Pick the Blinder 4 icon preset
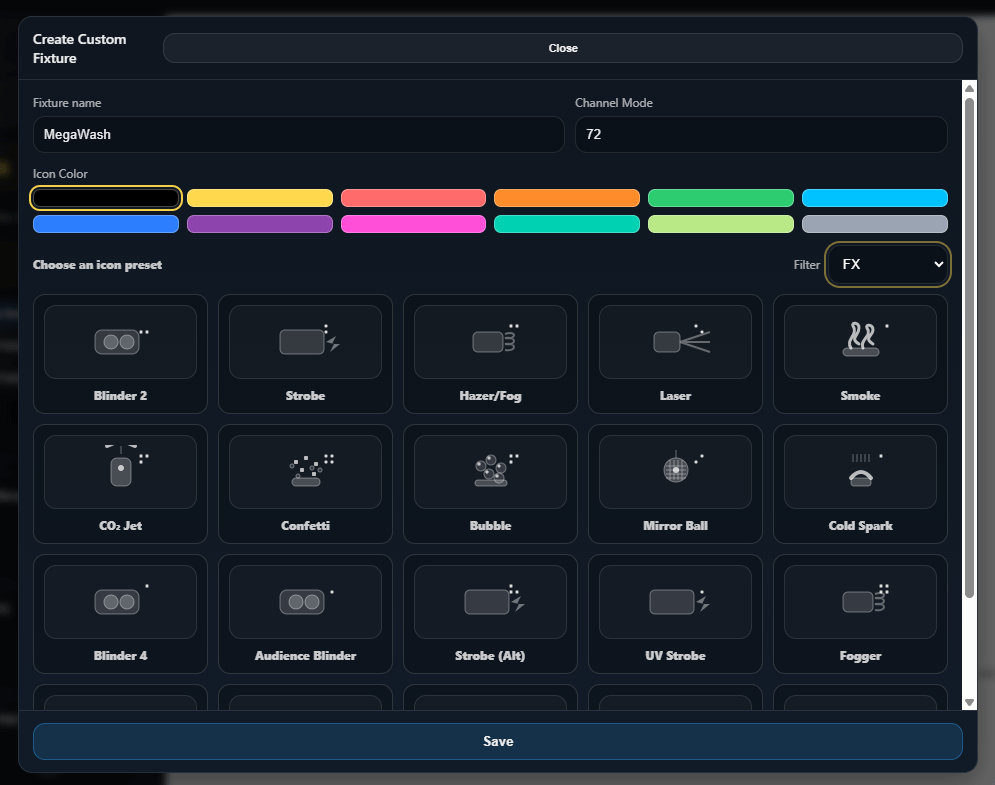The height and width of the screenshot is (785, 995). click(120, 614)
